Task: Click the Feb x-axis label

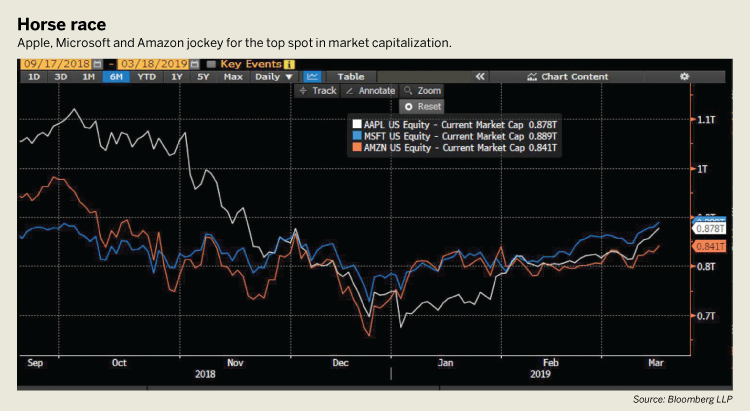Action: (x=551, y=363)
